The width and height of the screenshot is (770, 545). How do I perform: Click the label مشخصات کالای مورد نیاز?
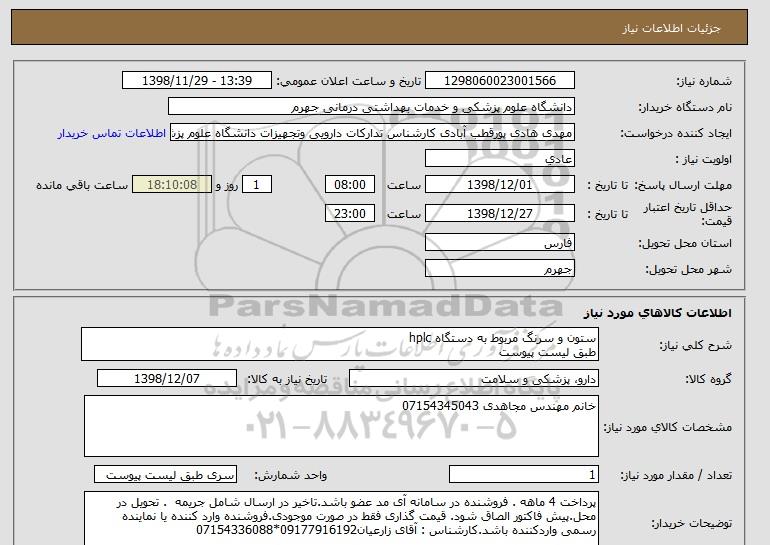point(668,427)
